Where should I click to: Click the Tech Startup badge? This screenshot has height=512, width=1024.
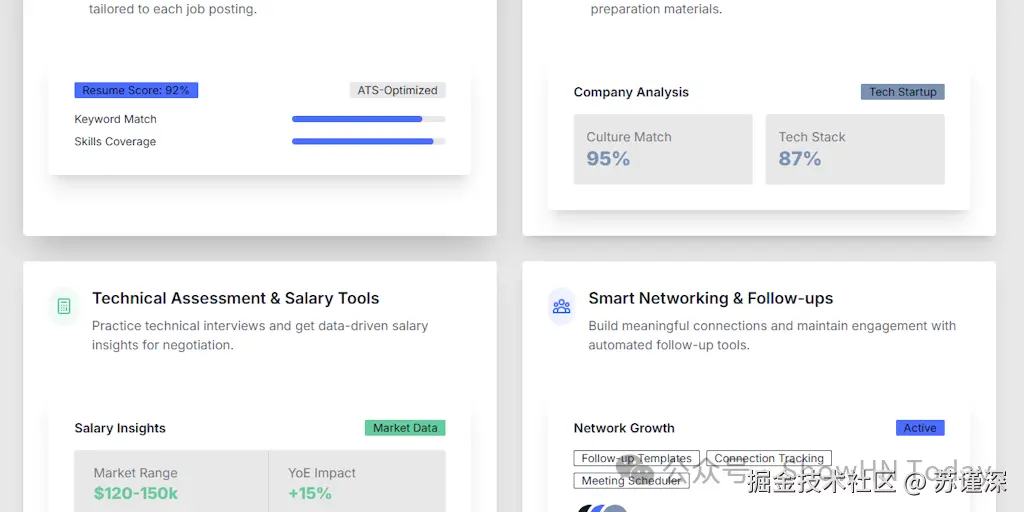(x=902, y=92)
